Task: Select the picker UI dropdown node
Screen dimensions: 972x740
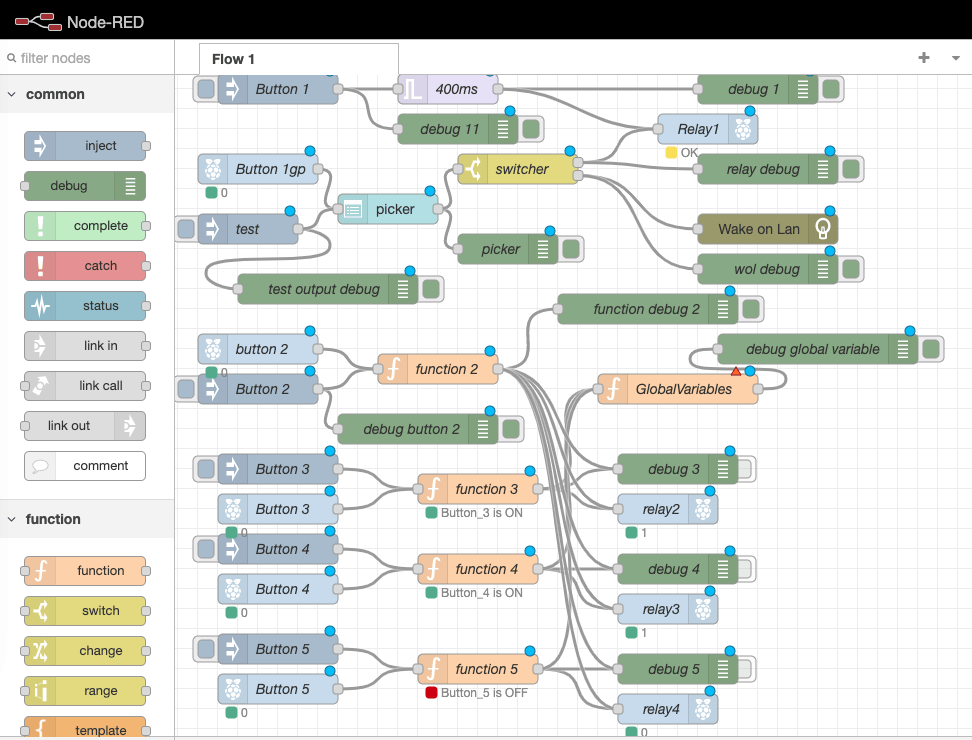Action: (388, 209)
